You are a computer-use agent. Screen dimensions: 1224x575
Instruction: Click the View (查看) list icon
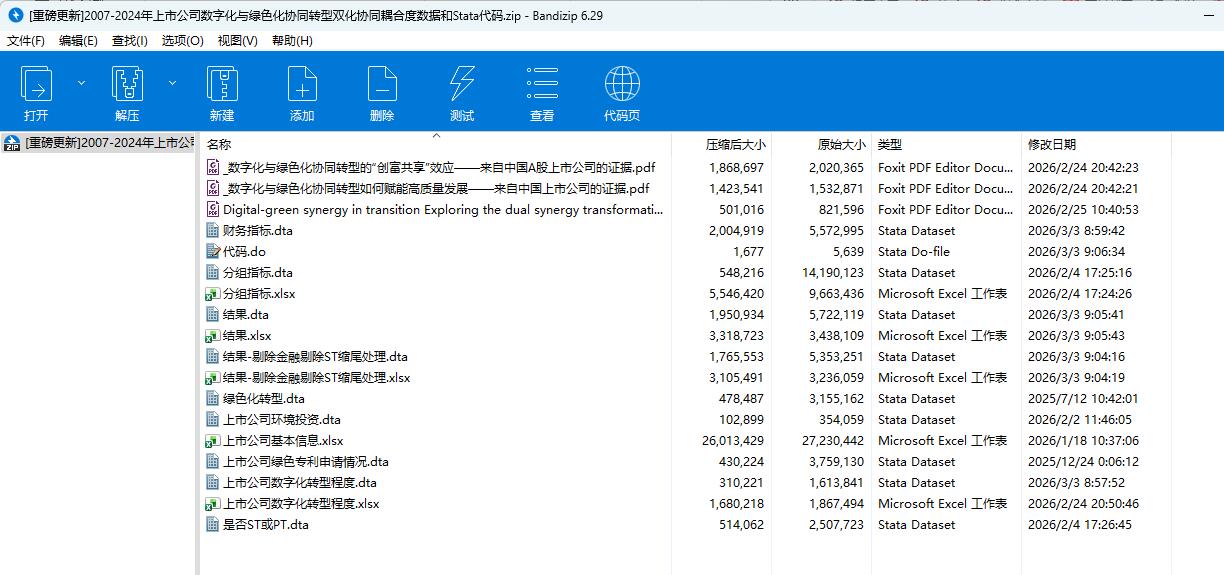[x=542, y=83]
